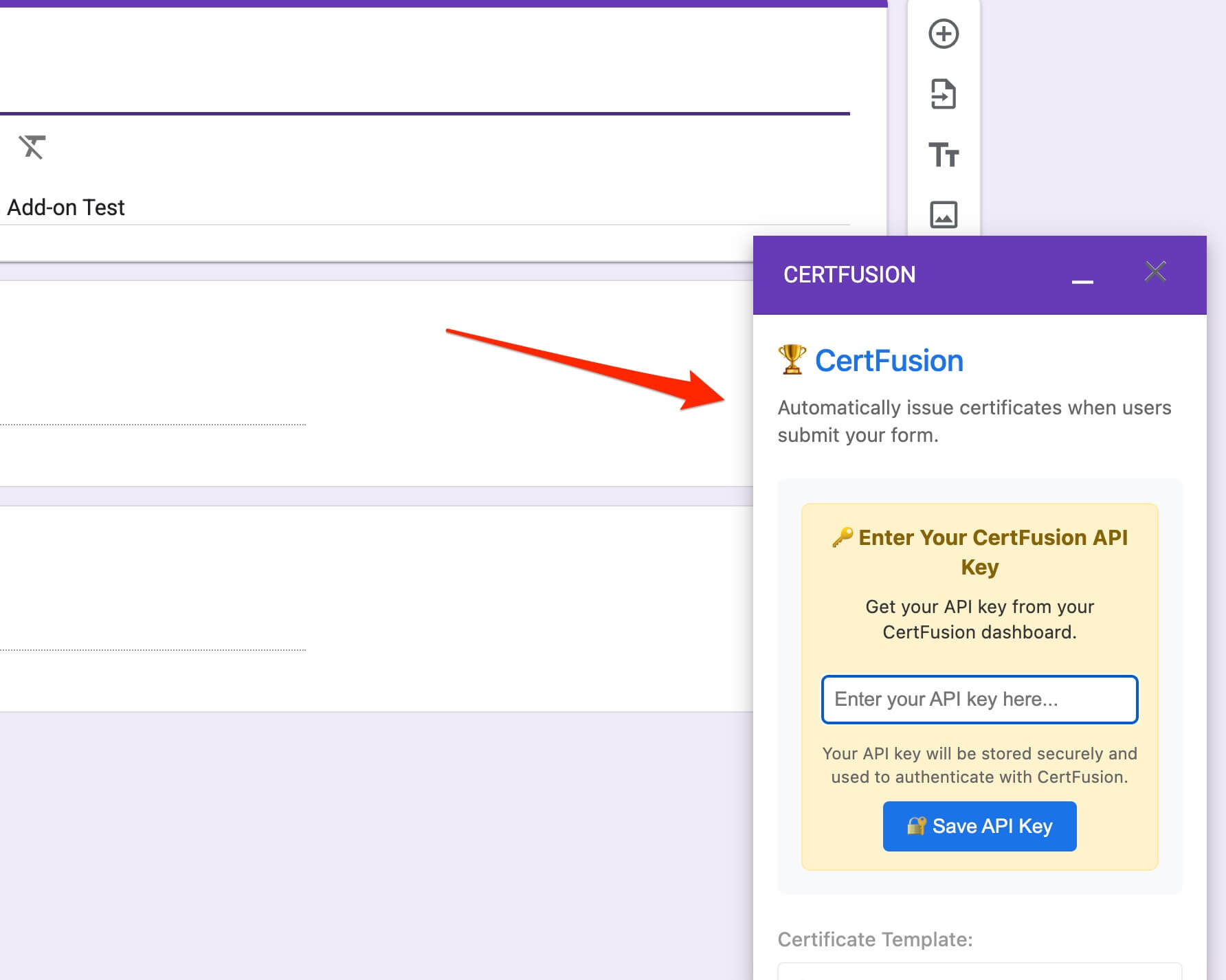The height and width of the screenshot is (980, 1226).
Task: Click the Import questions icon
Action: [x=944, y=94]
